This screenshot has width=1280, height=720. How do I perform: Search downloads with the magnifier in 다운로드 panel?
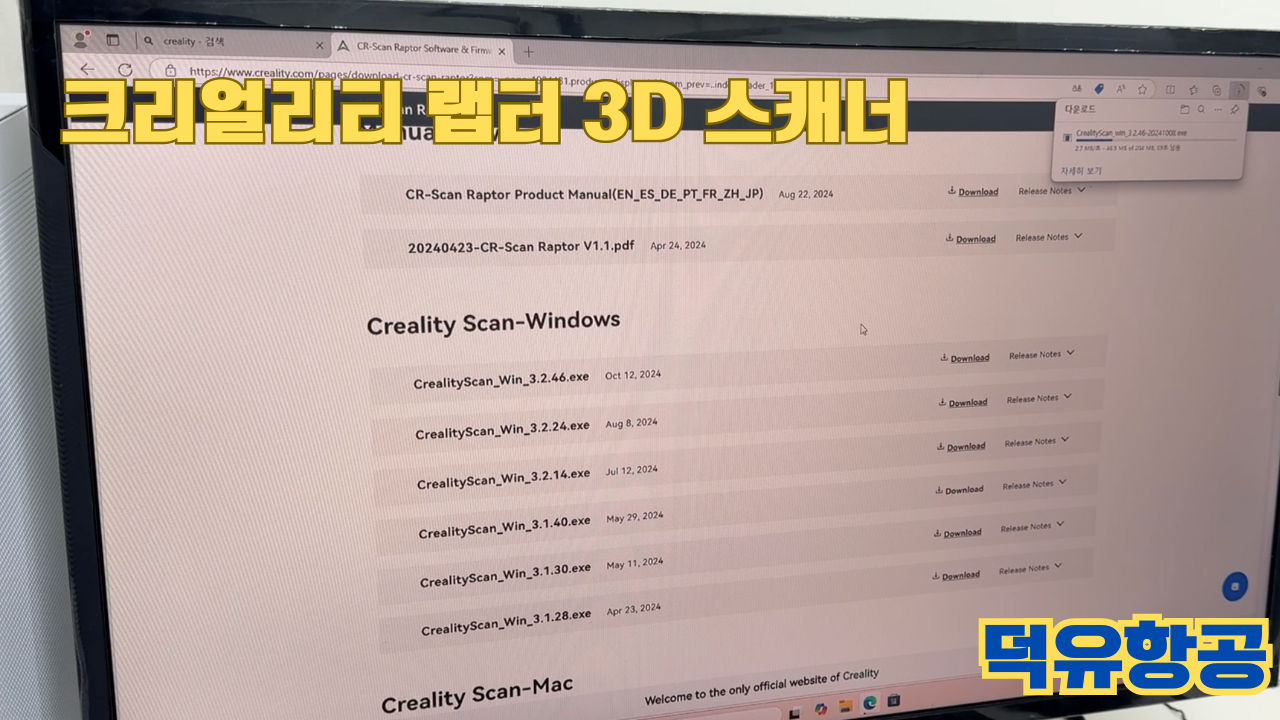1201,109
